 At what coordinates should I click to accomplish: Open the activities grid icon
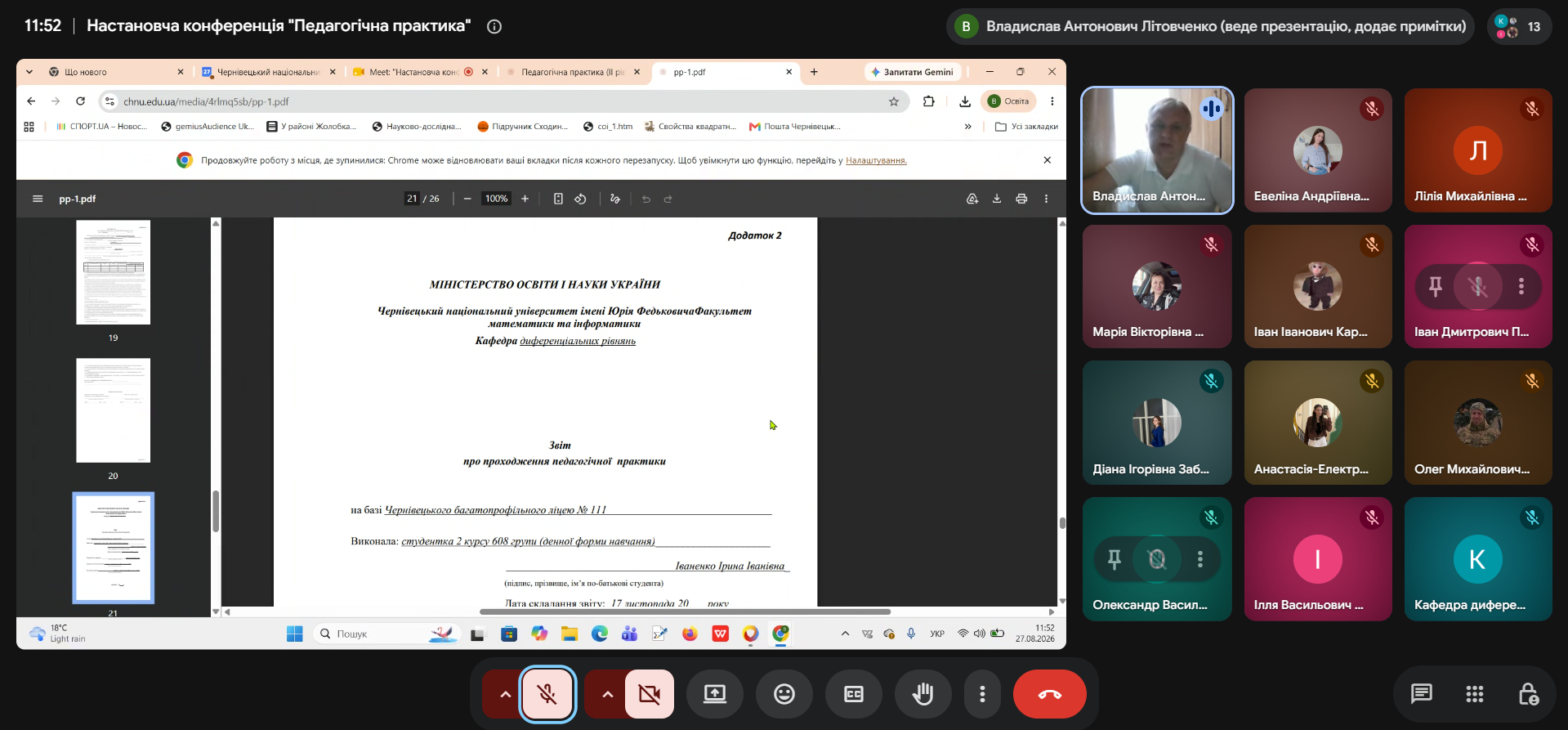click(1475, 694)
